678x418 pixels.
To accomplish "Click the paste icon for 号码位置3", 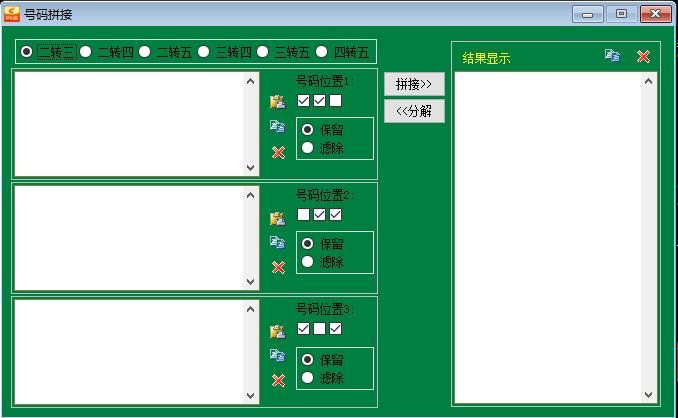I will click(x=278, y=332).
